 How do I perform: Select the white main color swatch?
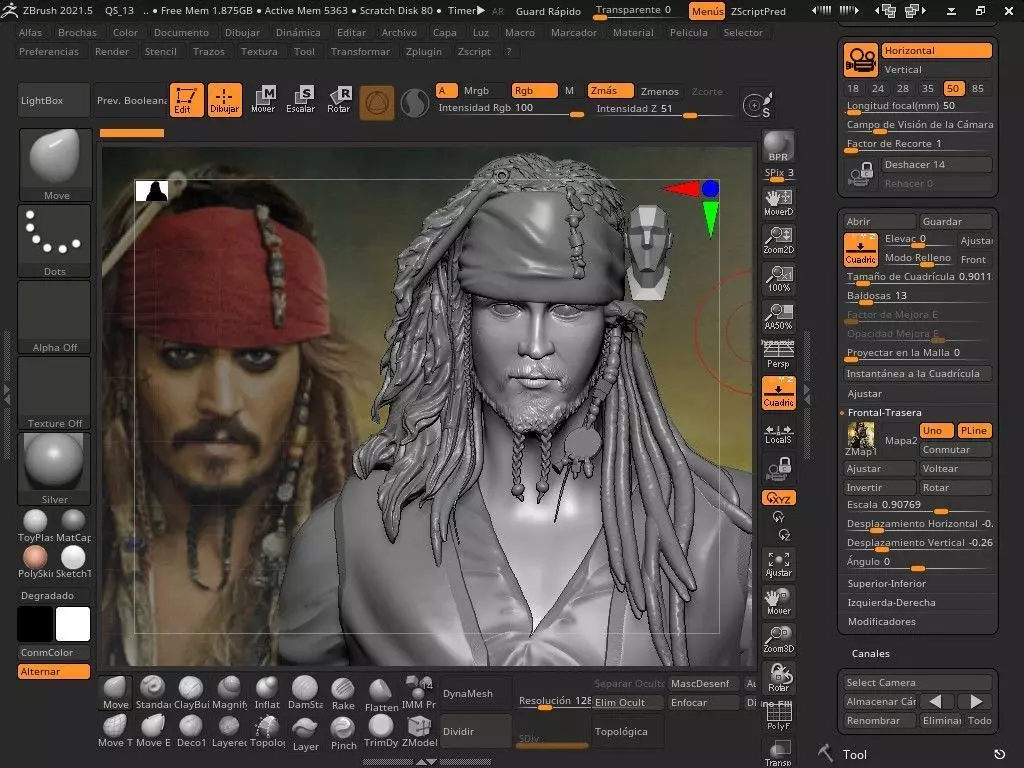coord(73,624)
